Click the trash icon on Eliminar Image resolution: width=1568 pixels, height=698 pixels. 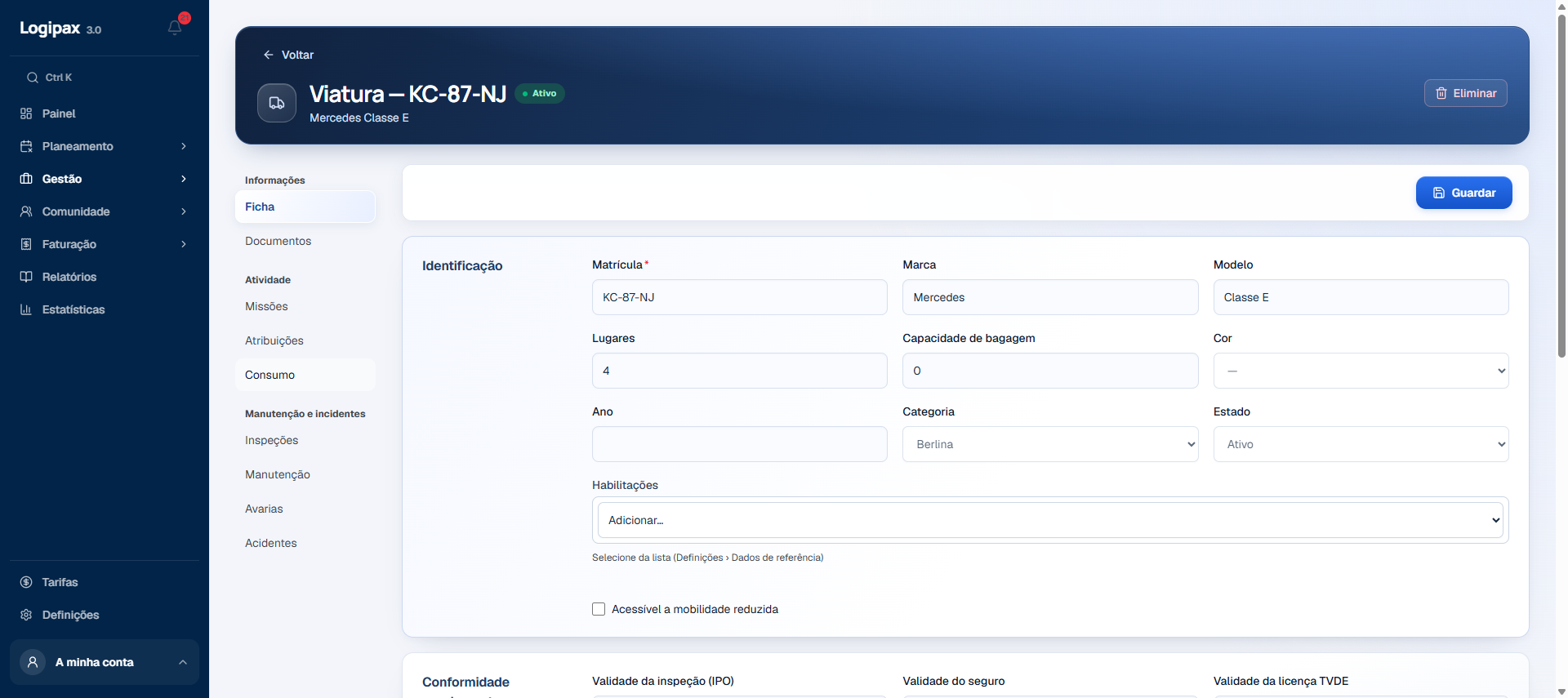point(1441,93)
